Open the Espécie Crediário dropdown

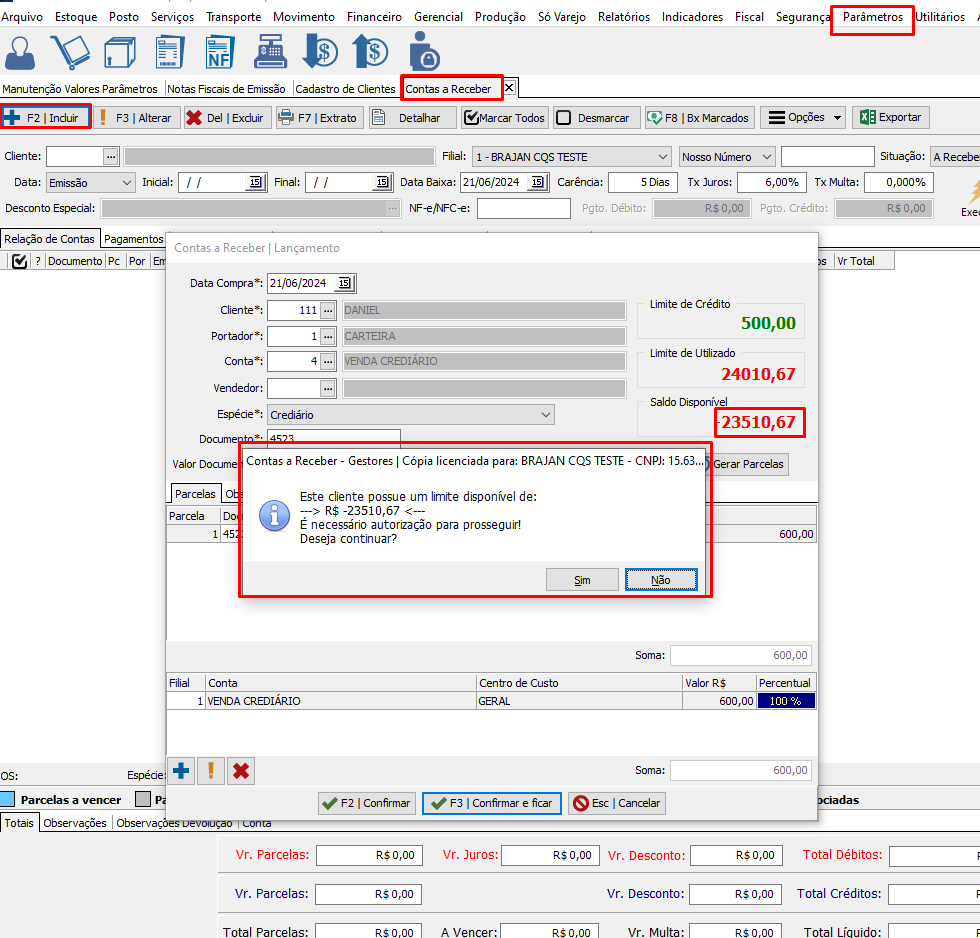[x=545, y=414]
